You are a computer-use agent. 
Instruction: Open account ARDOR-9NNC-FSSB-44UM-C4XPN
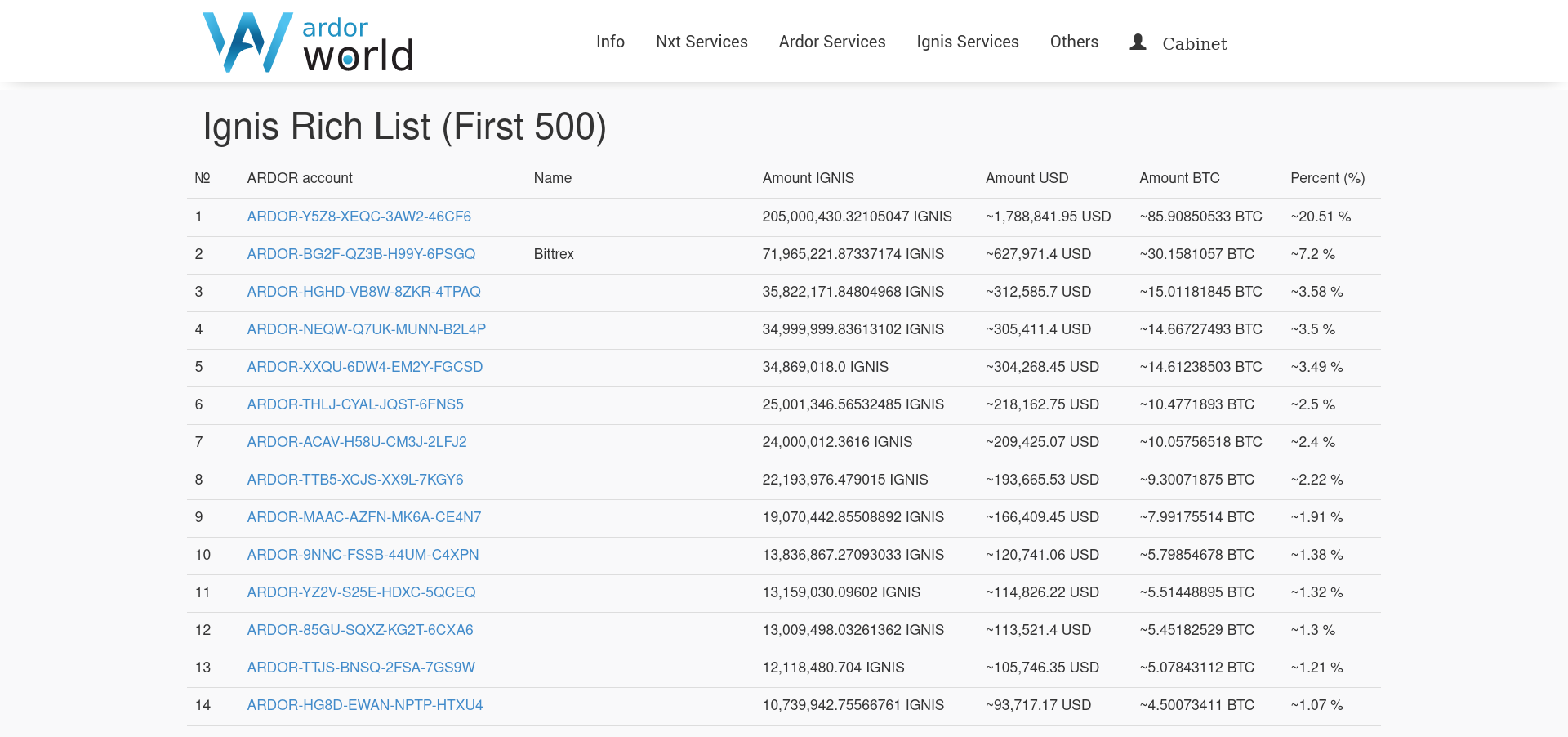point(363,555)
